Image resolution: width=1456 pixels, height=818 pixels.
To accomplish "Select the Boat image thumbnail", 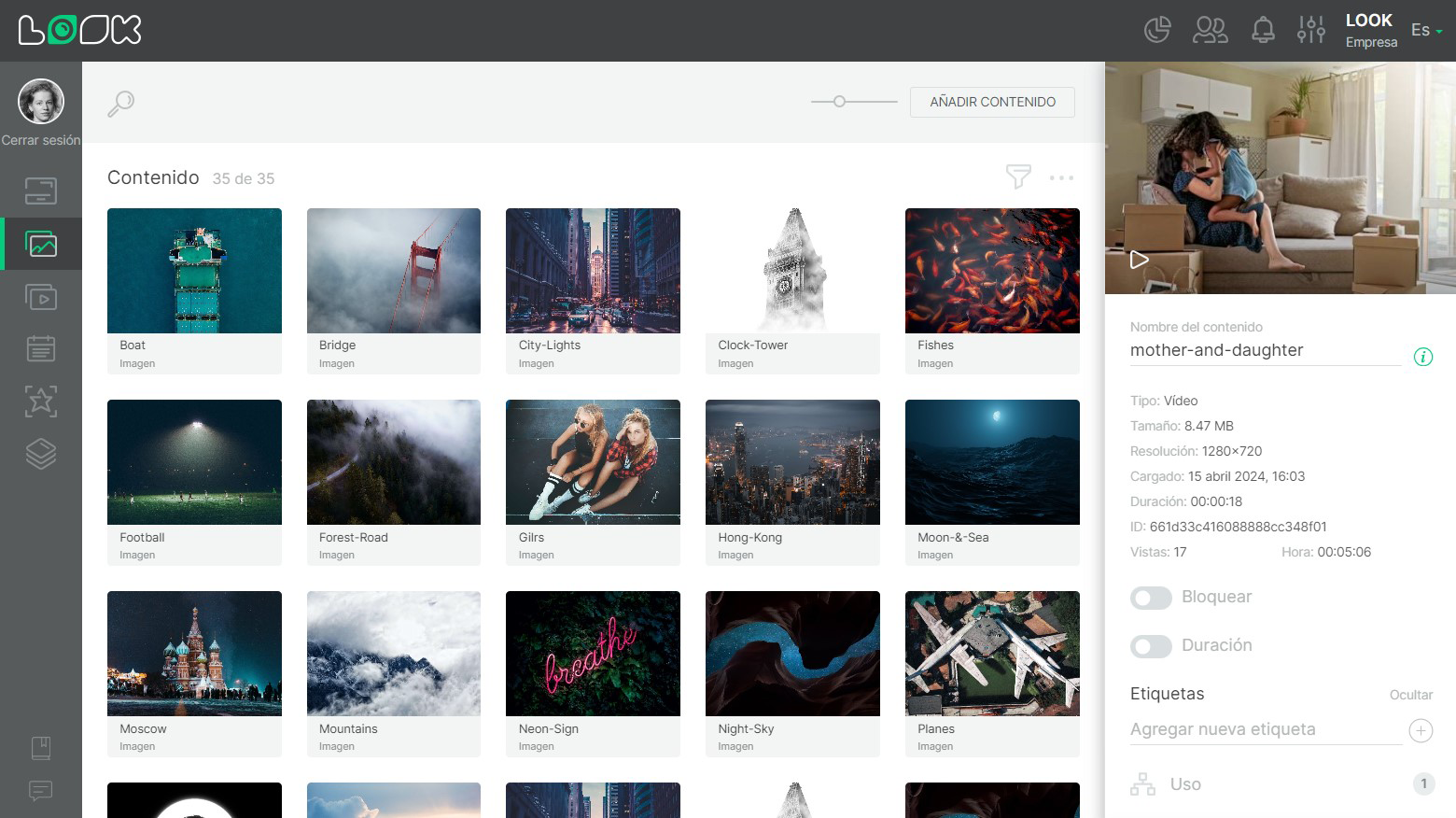I will [x=194, y=271].
